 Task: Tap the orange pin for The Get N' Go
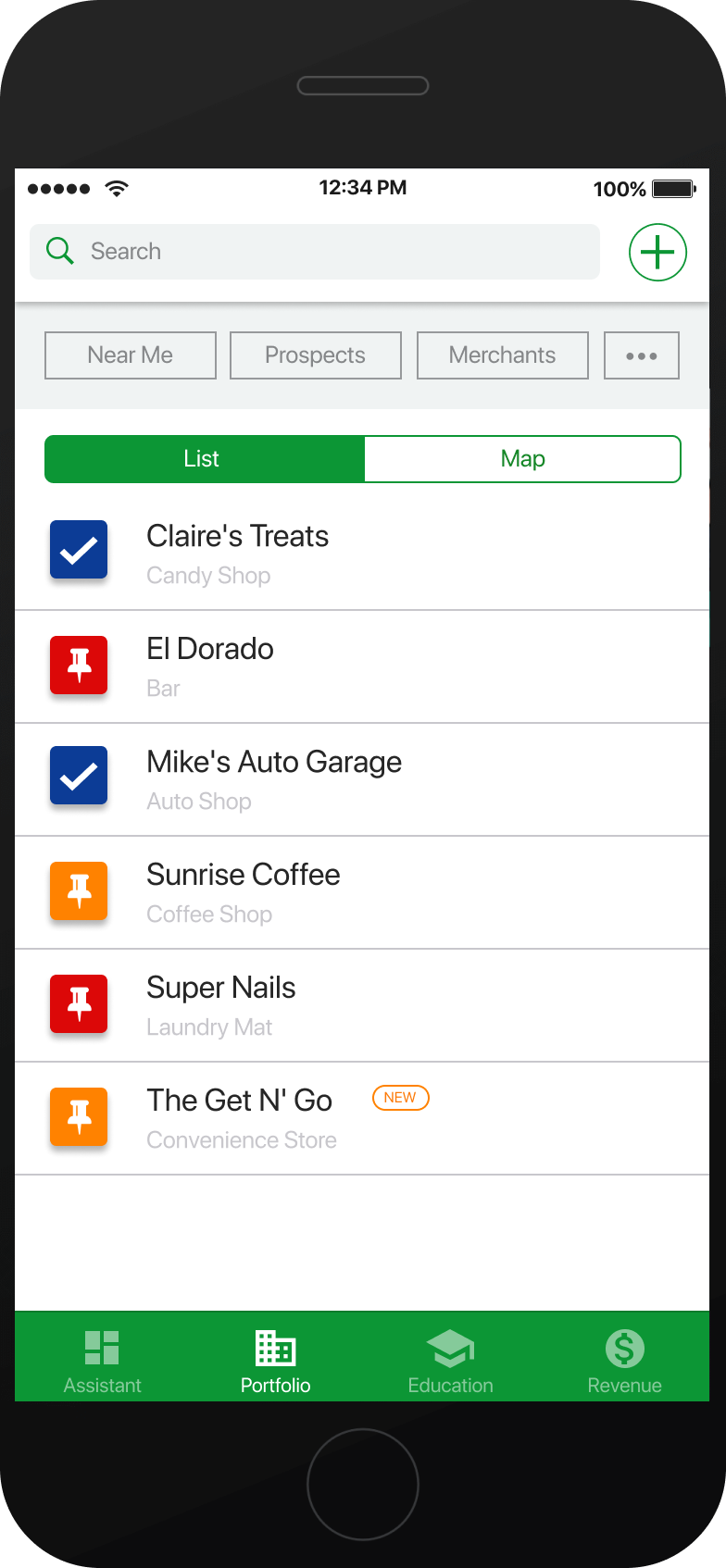pyautogui.click(x=79, y=1117)
